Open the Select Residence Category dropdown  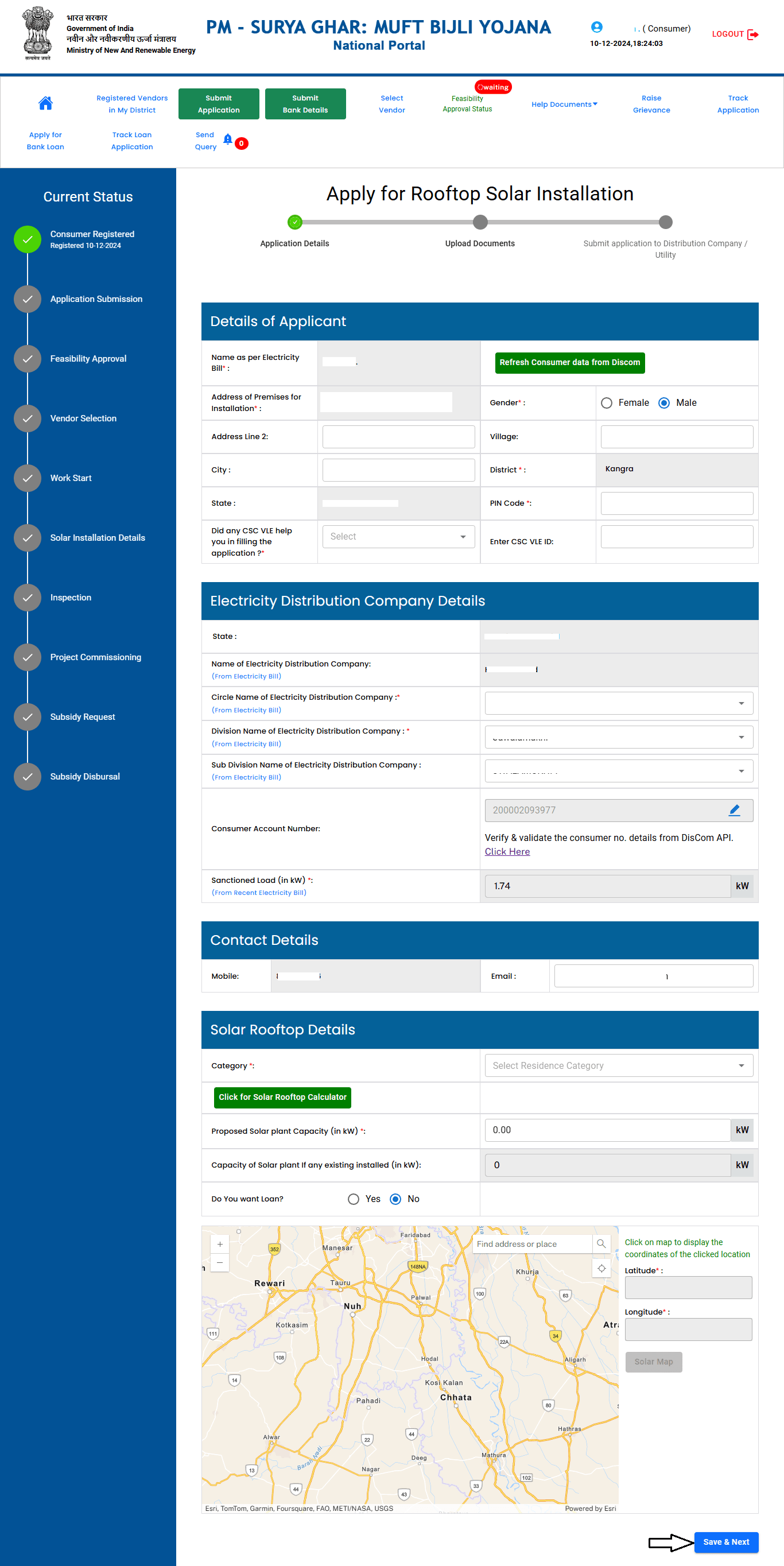[x=619, y=1065]
